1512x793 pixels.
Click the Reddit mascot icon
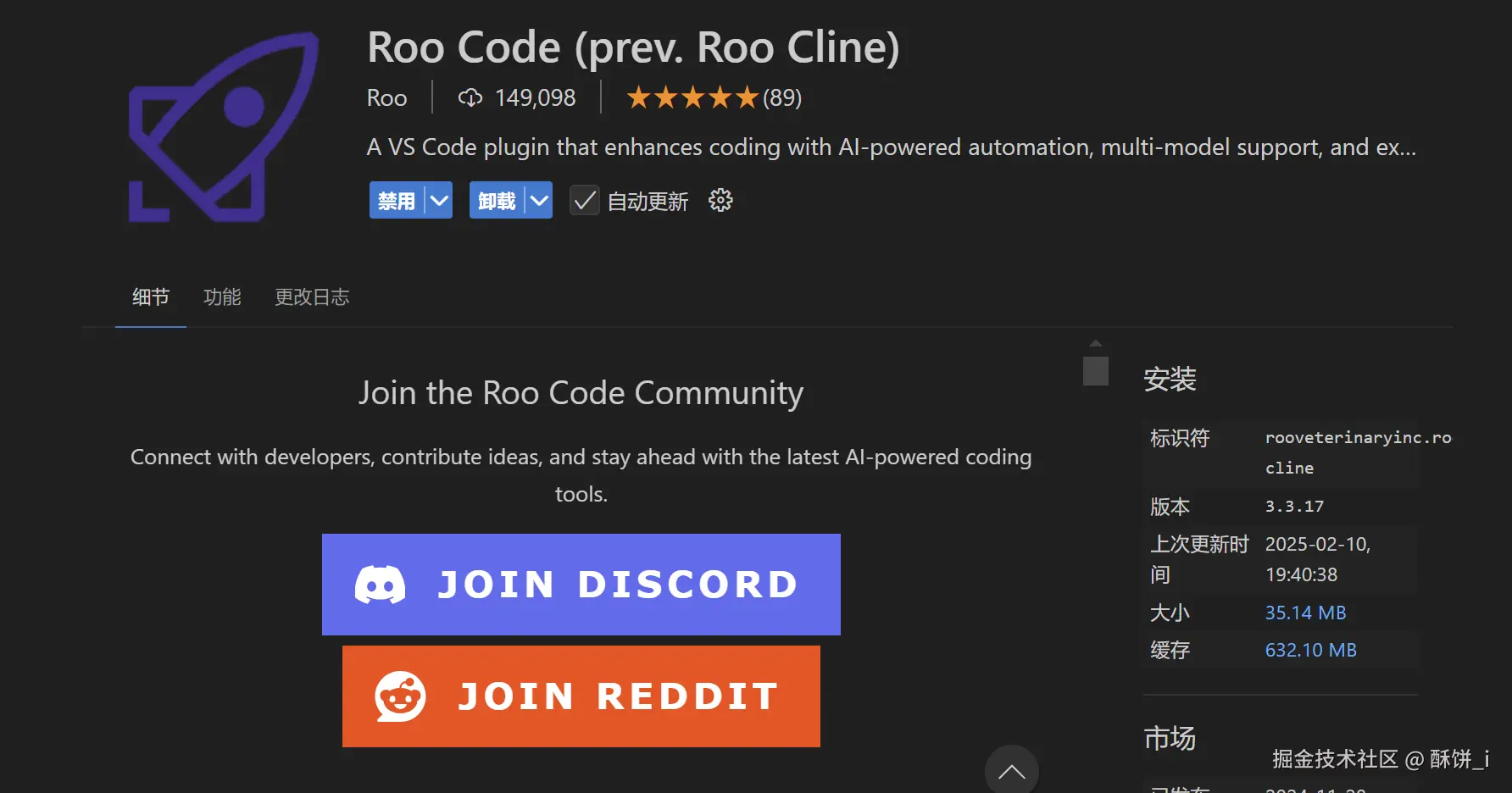[x=400, y=696]
